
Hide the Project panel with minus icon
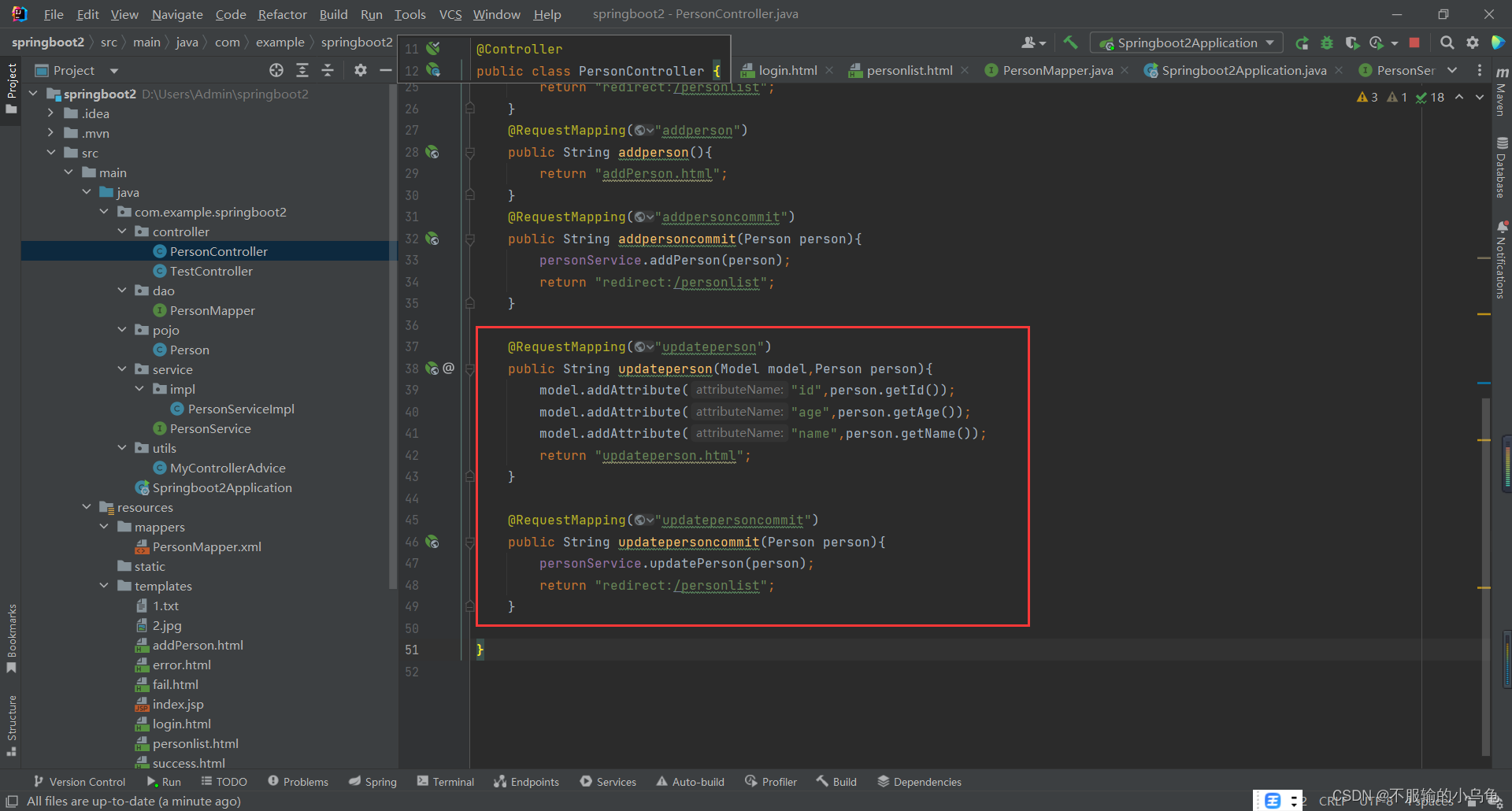[x=386, y=70]
